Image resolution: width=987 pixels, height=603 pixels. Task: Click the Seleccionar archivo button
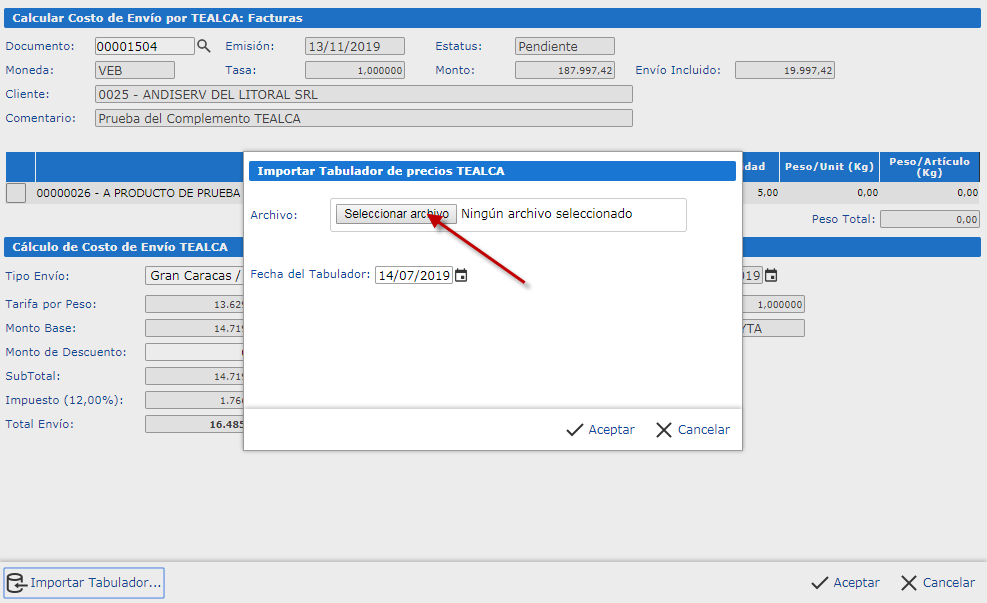pyautogui.click(x=396, y=214)
